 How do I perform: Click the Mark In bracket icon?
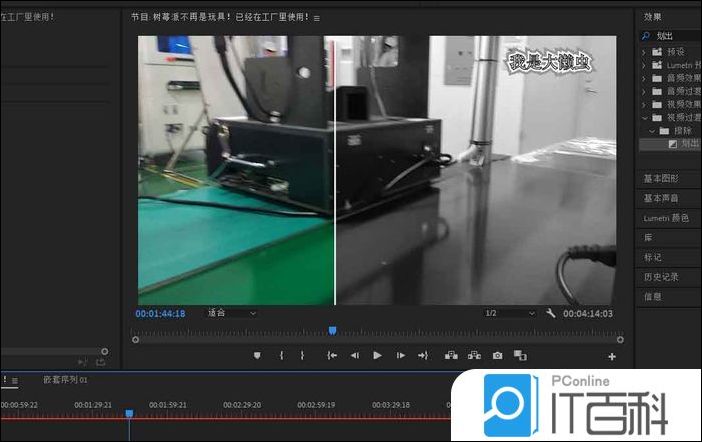[281, 356]
